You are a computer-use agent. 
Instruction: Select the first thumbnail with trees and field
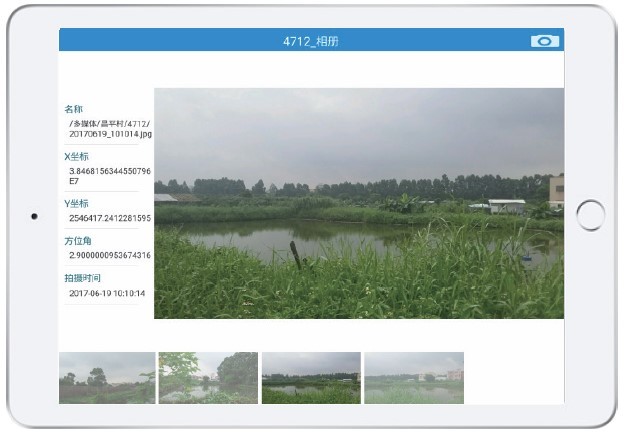[107, 378]
